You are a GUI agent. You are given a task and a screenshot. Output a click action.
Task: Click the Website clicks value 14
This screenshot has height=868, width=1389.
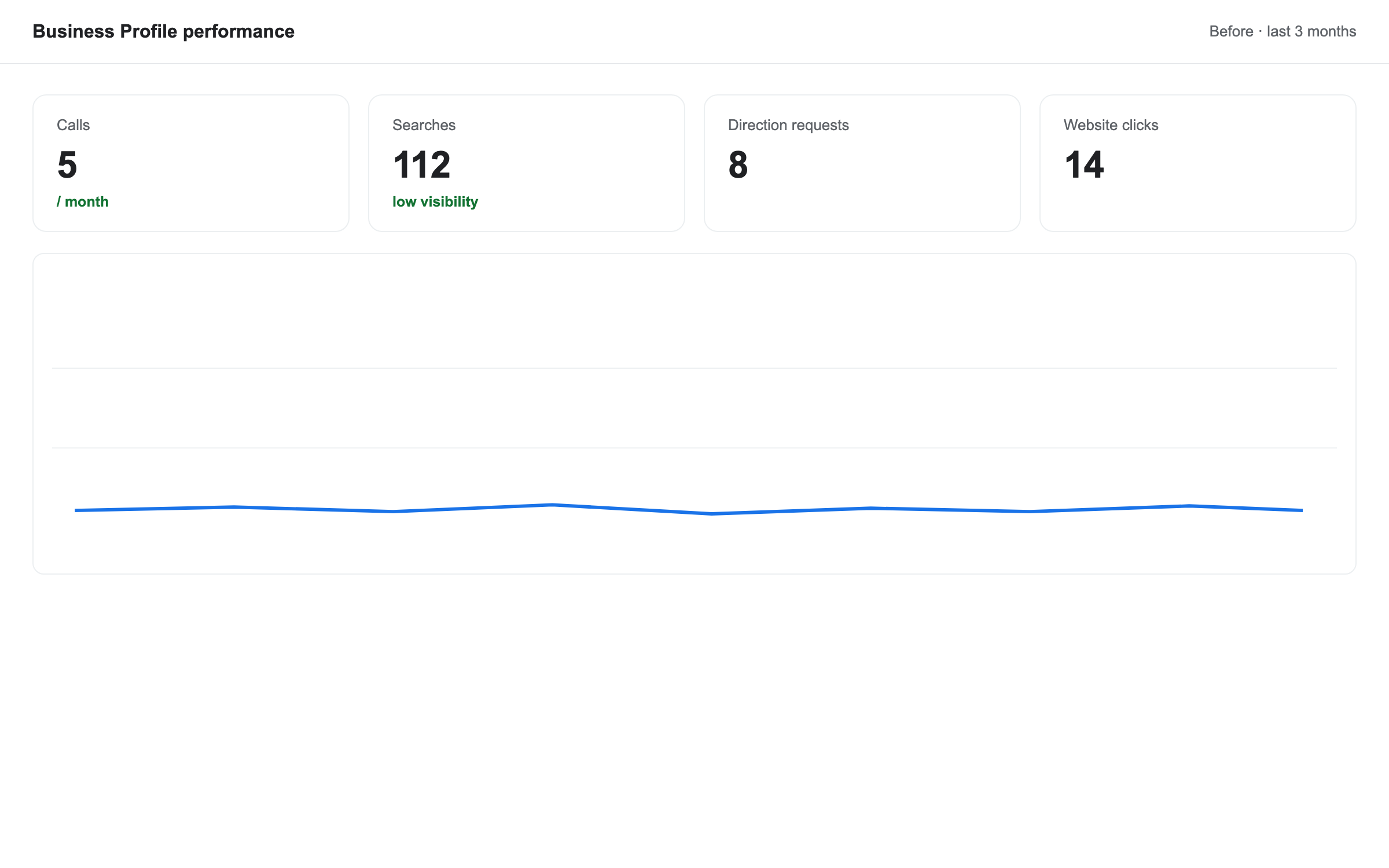(x=1085, y=164)
